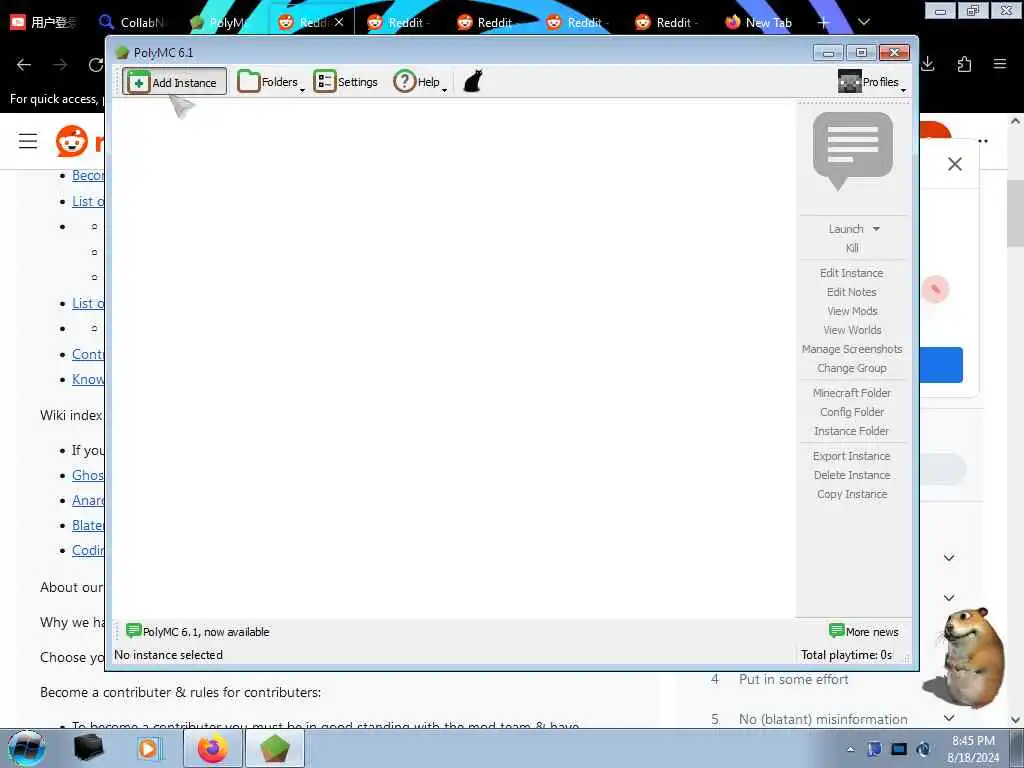Screen dimensions: 1024x768
Task: Click Launch in the instance sidebar
Action: coord(846,229)
